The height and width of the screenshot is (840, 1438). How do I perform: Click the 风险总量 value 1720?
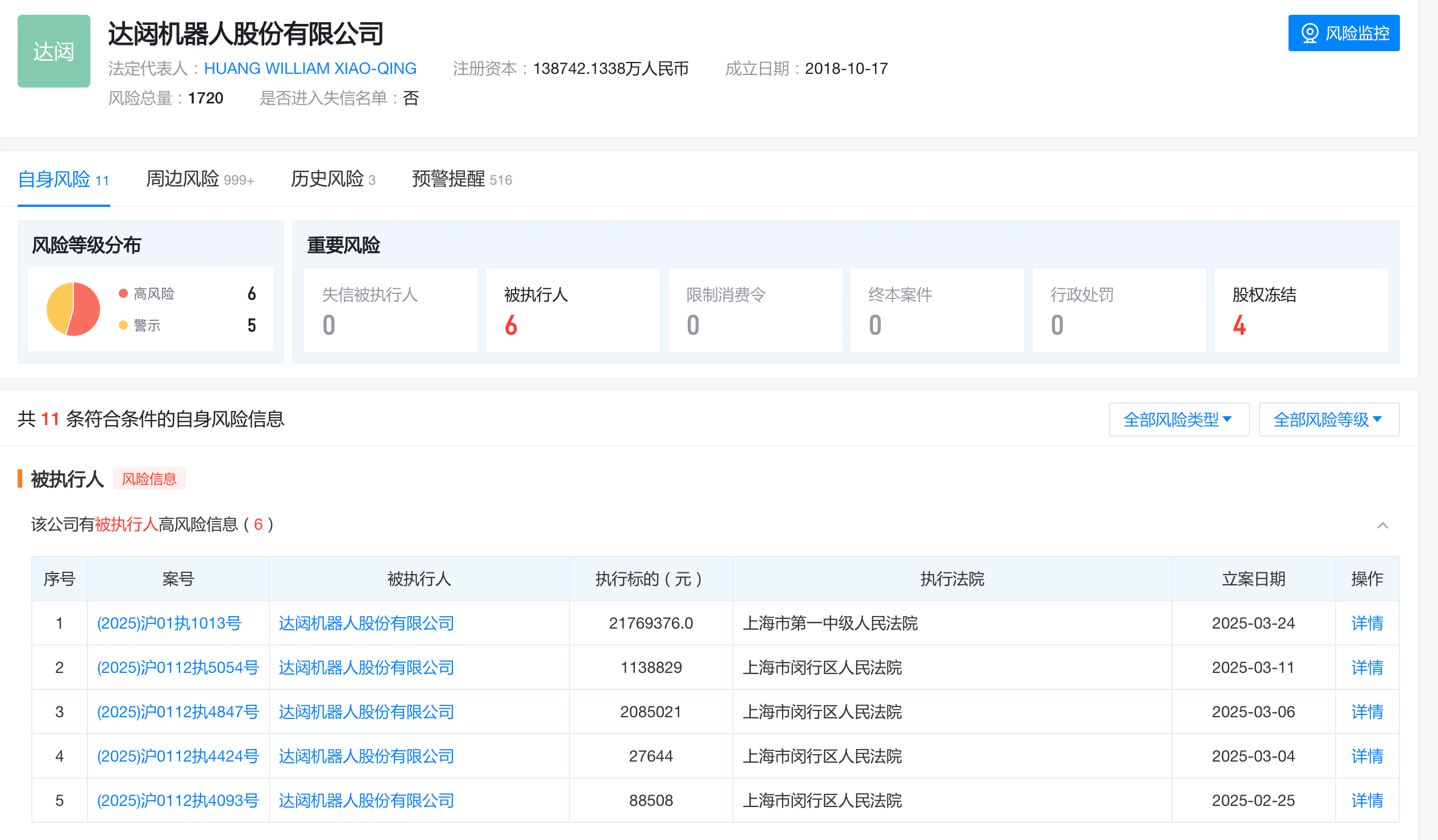click(205, 98)
